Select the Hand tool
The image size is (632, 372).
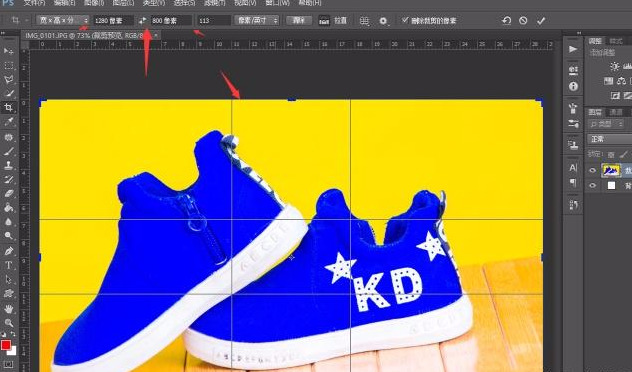[8, 309]
